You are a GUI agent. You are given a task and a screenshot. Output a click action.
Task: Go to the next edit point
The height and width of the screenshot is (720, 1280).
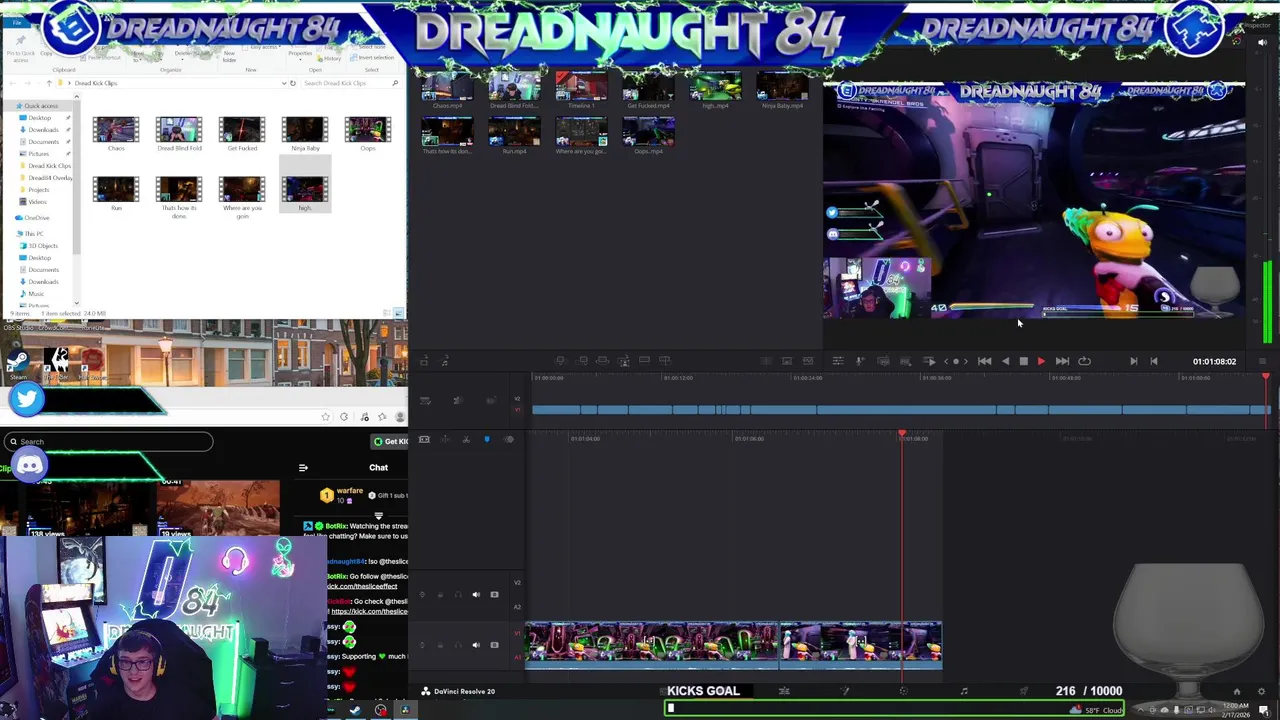[1133, 361]
